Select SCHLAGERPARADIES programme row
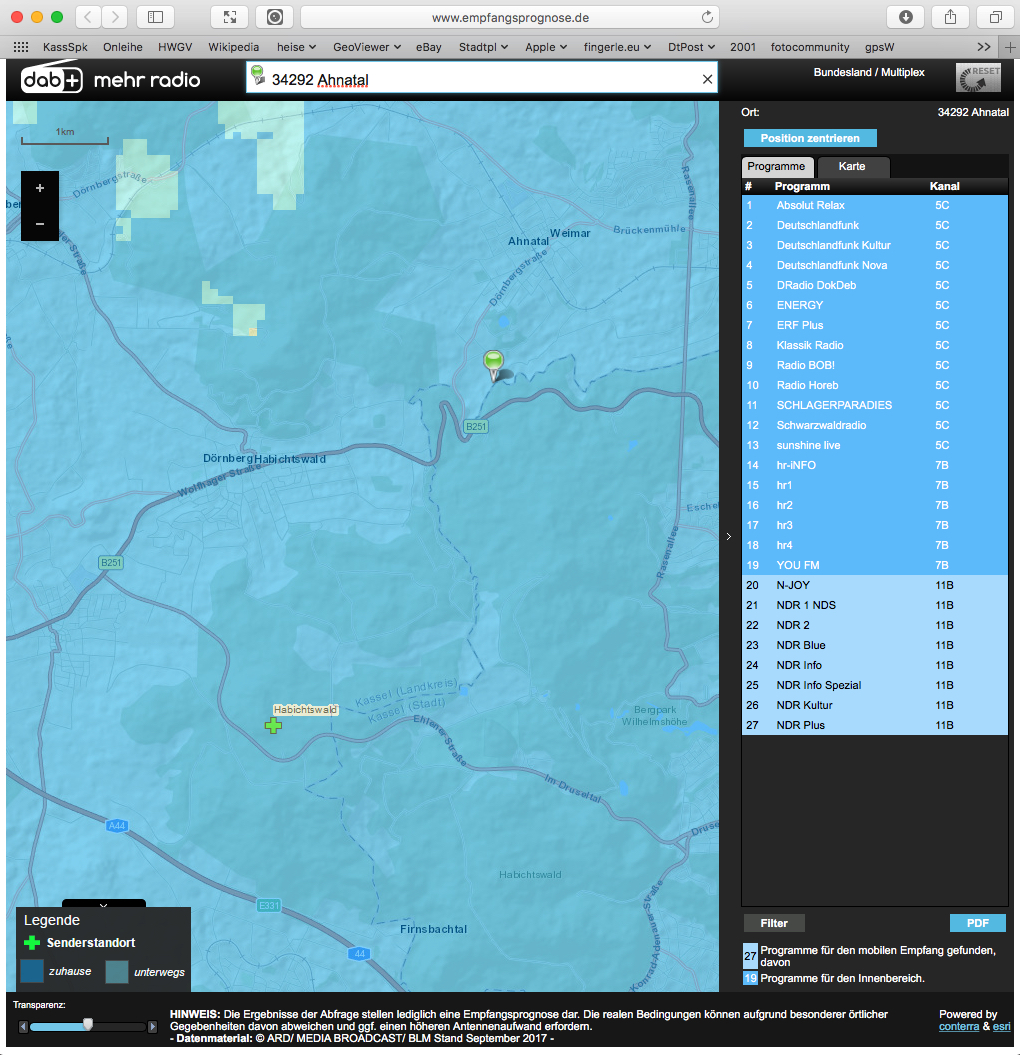This screenshot has width=1020, height=1055. (875, 405)
